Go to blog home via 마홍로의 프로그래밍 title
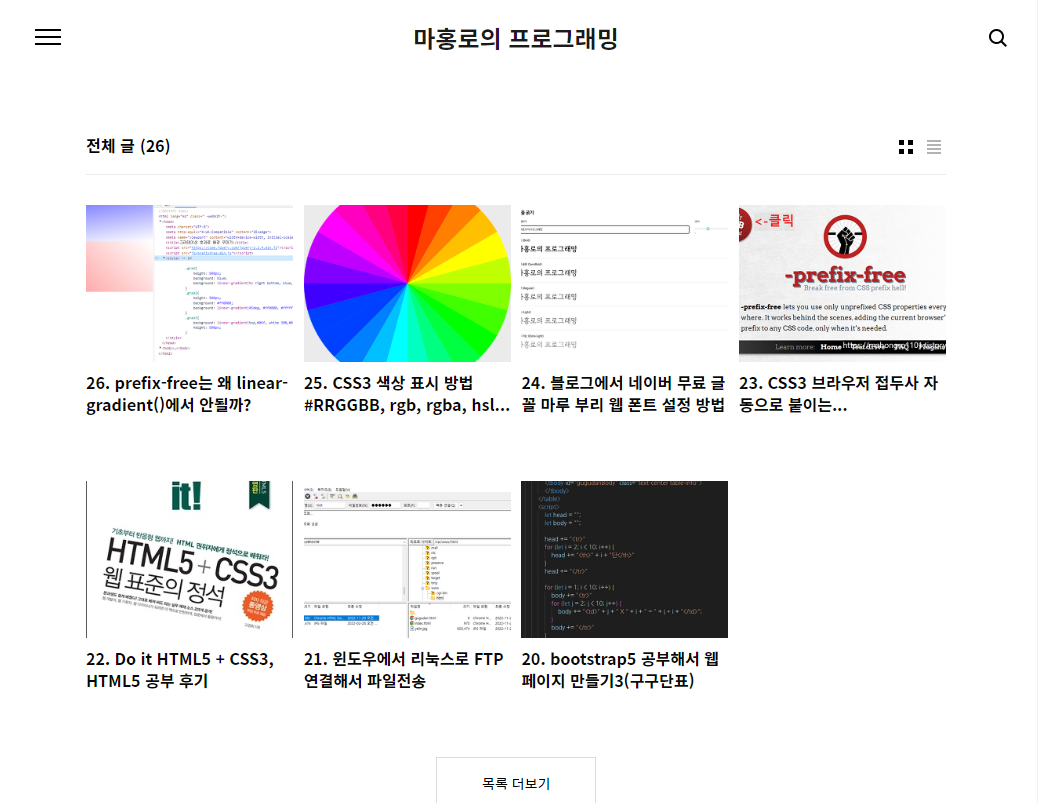This screenshot has height=803, width=1038. coord(516,38)
